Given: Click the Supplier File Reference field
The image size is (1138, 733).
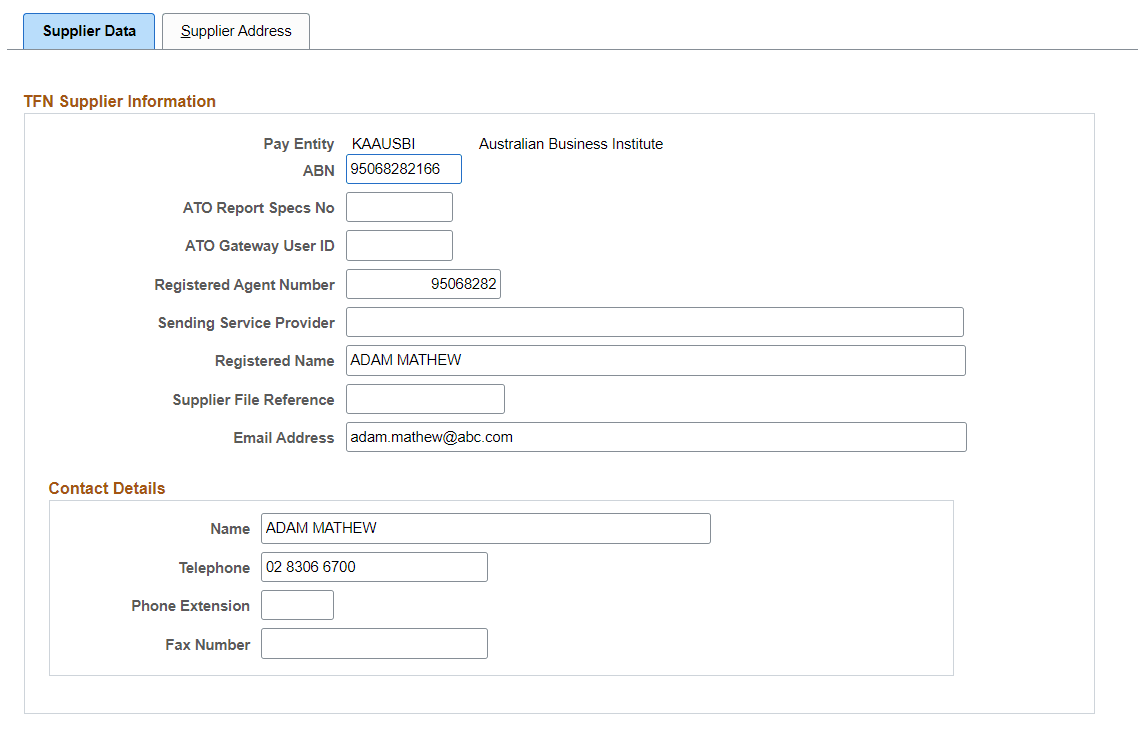Looking at the screenshot, I should [424, 398].
